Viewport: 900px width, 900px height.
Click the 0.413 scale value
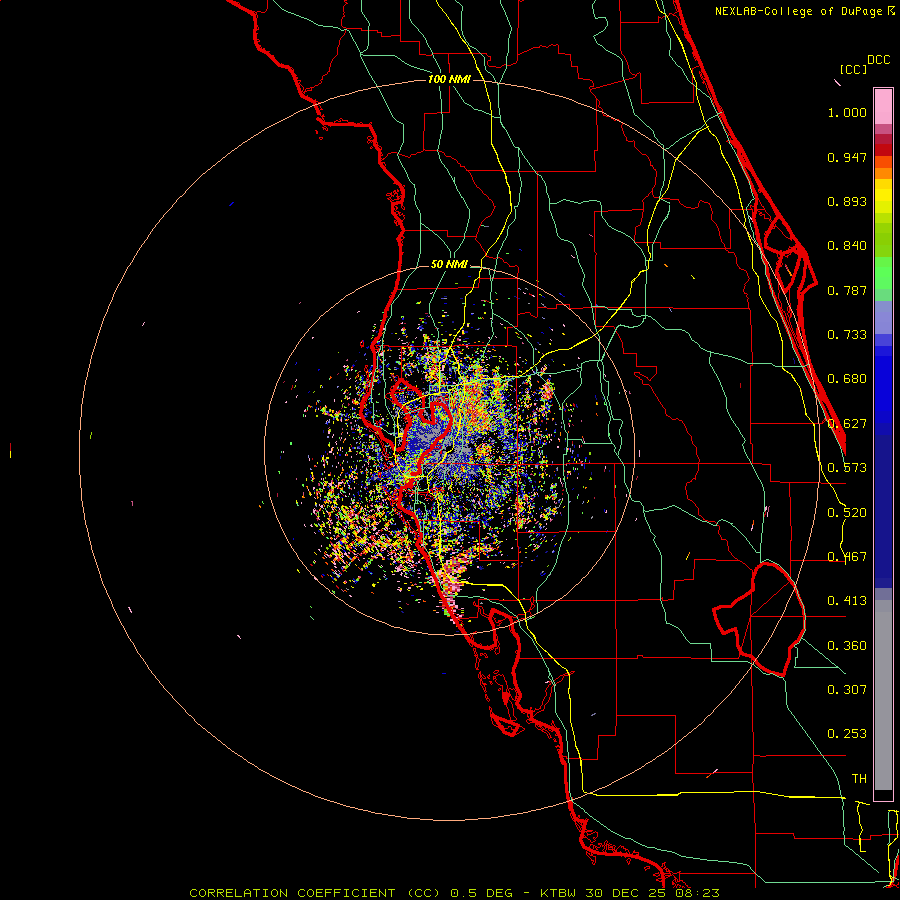[847, 601]
